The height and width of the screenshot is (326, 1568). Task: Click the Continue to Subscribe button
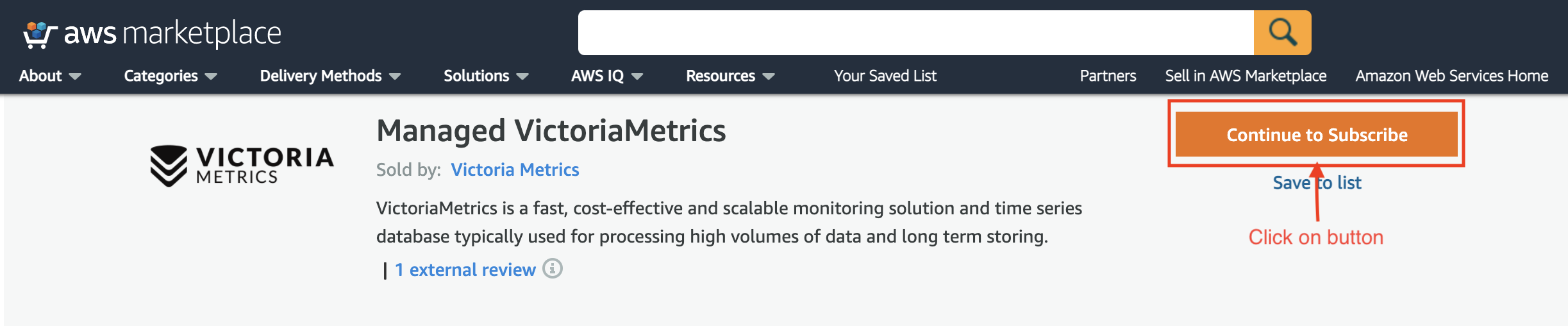click(1317, 134)
